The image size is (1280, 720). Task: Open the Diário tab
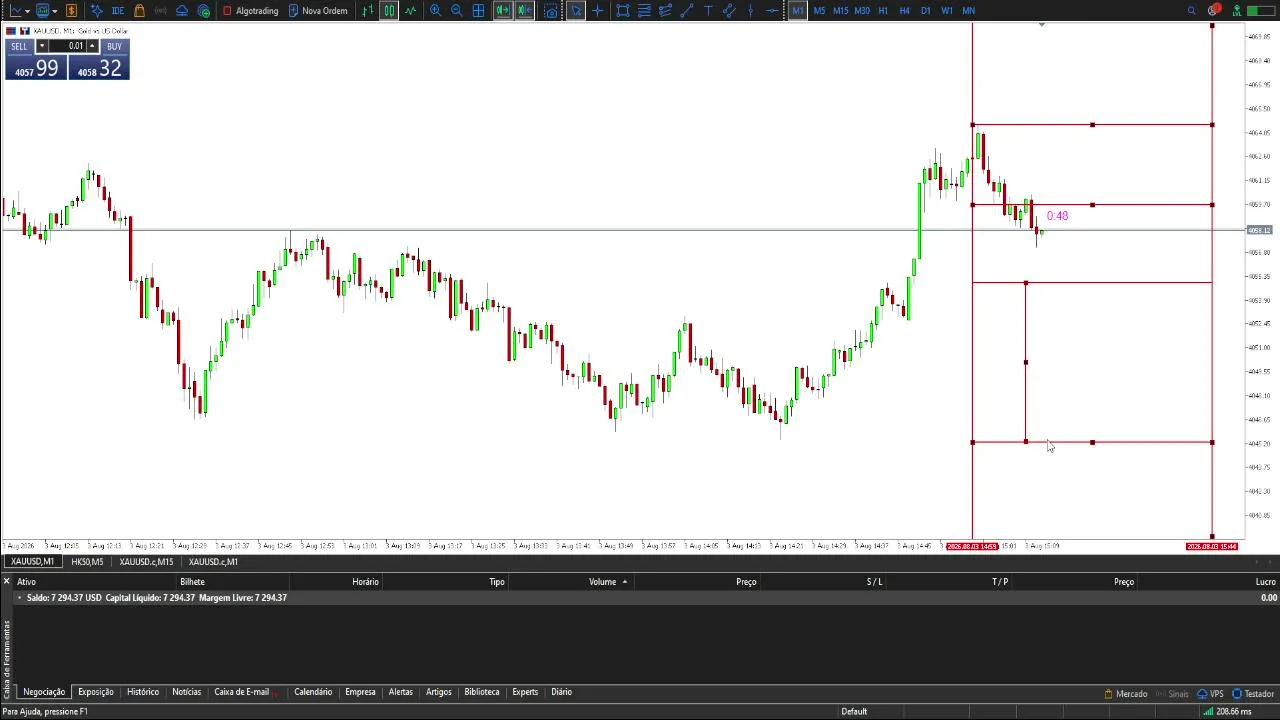(561, 692)
